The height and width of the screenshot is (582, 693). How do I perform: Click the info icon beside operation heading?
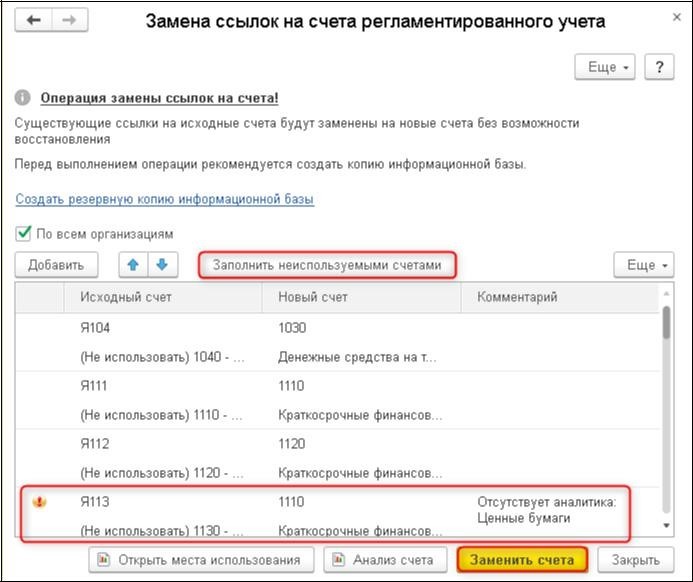23,98
